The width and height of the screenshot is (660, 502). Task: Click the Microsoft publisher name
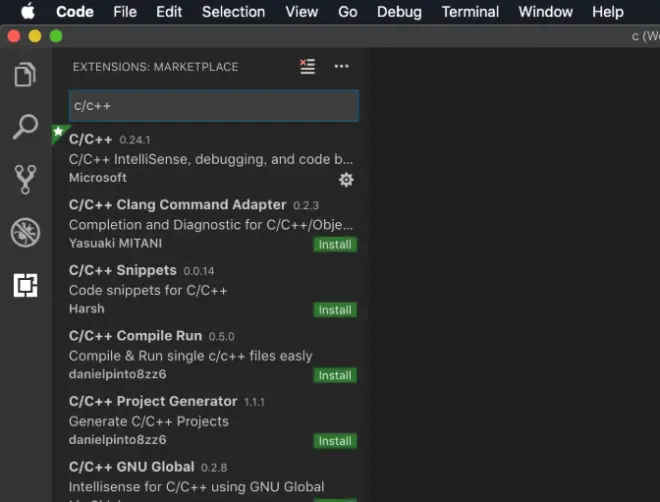click(98, 178)
